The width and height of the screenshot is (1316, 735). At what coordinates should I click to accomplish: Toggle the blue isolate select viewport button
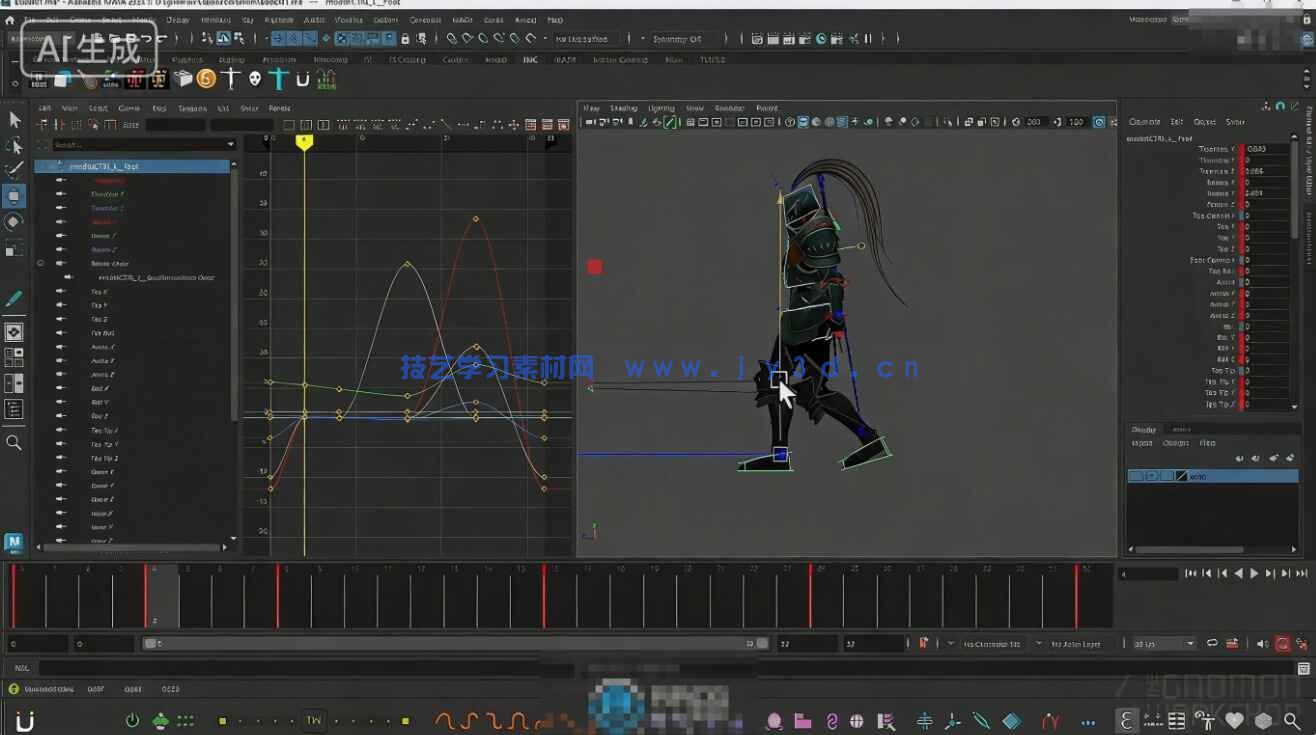pos(1099,122)
